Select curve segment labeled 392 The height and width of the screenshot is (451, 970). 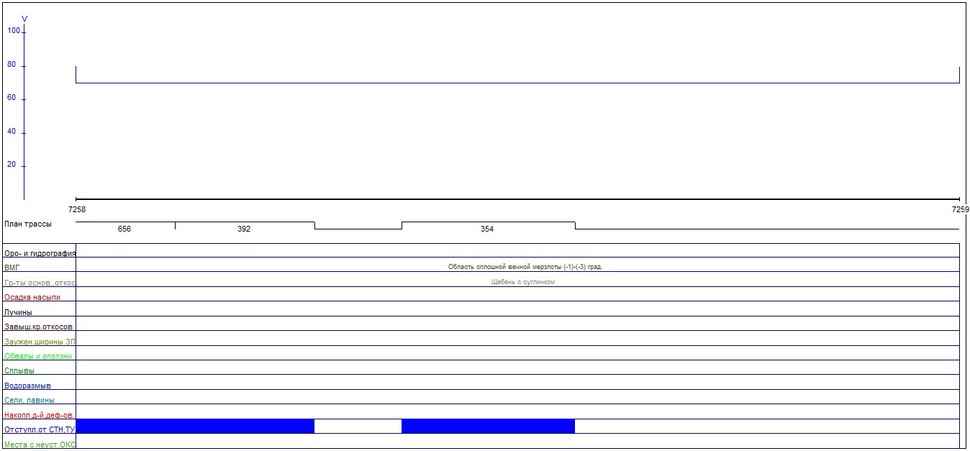coord(244,229)
